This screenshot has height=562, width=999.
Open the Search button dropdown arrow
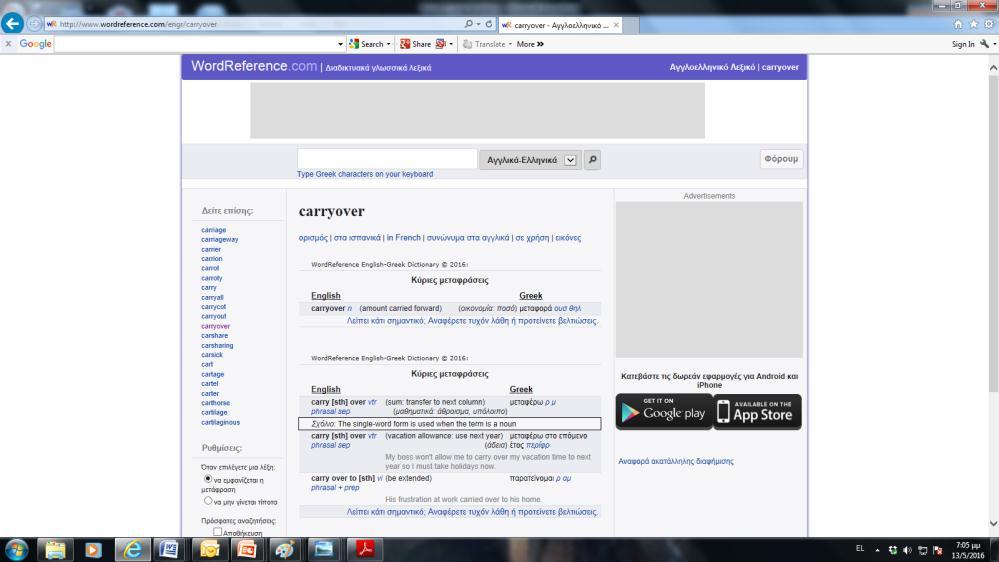[389, 44]
